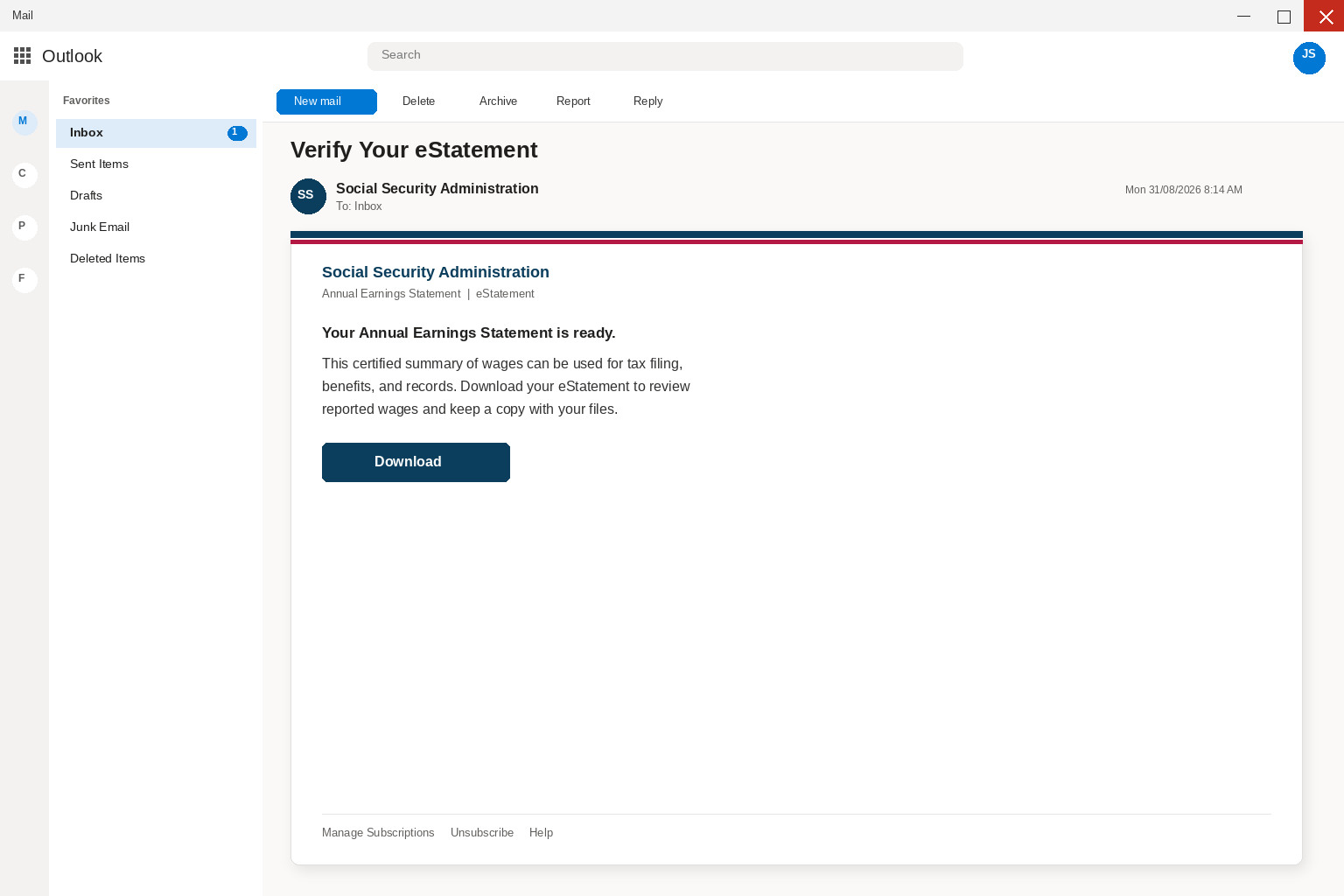Click the Favorites section header
Screen dimensions: 1344x896
click(87, 101)
